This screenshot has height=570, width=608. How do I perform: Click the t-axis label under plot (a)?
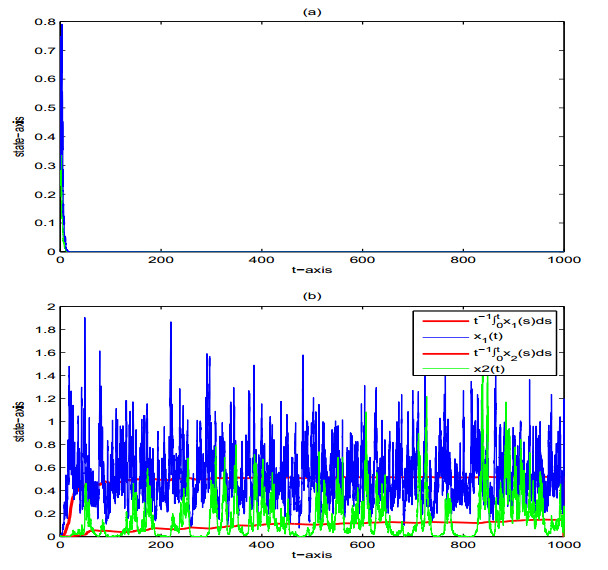coord(311,272)
